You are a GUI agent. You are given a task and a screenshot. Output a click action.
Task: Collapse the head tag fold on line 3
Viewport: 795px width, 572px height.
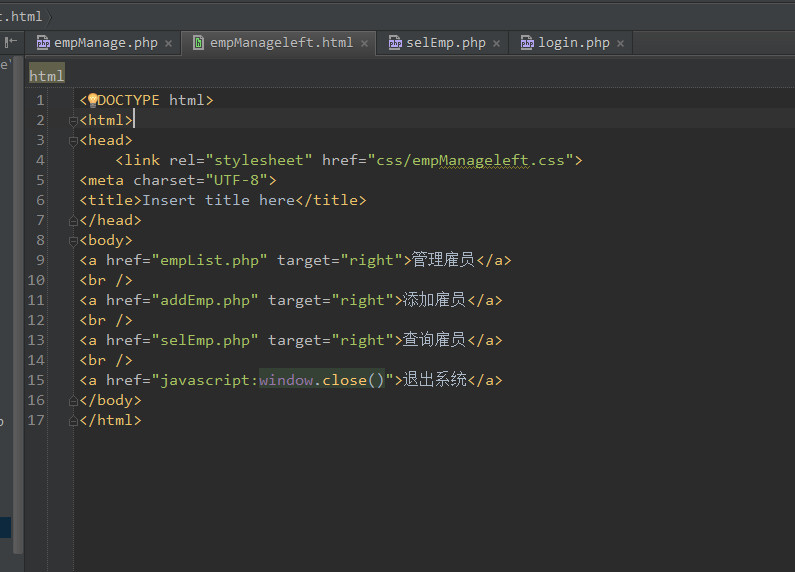tap(73, 141)
